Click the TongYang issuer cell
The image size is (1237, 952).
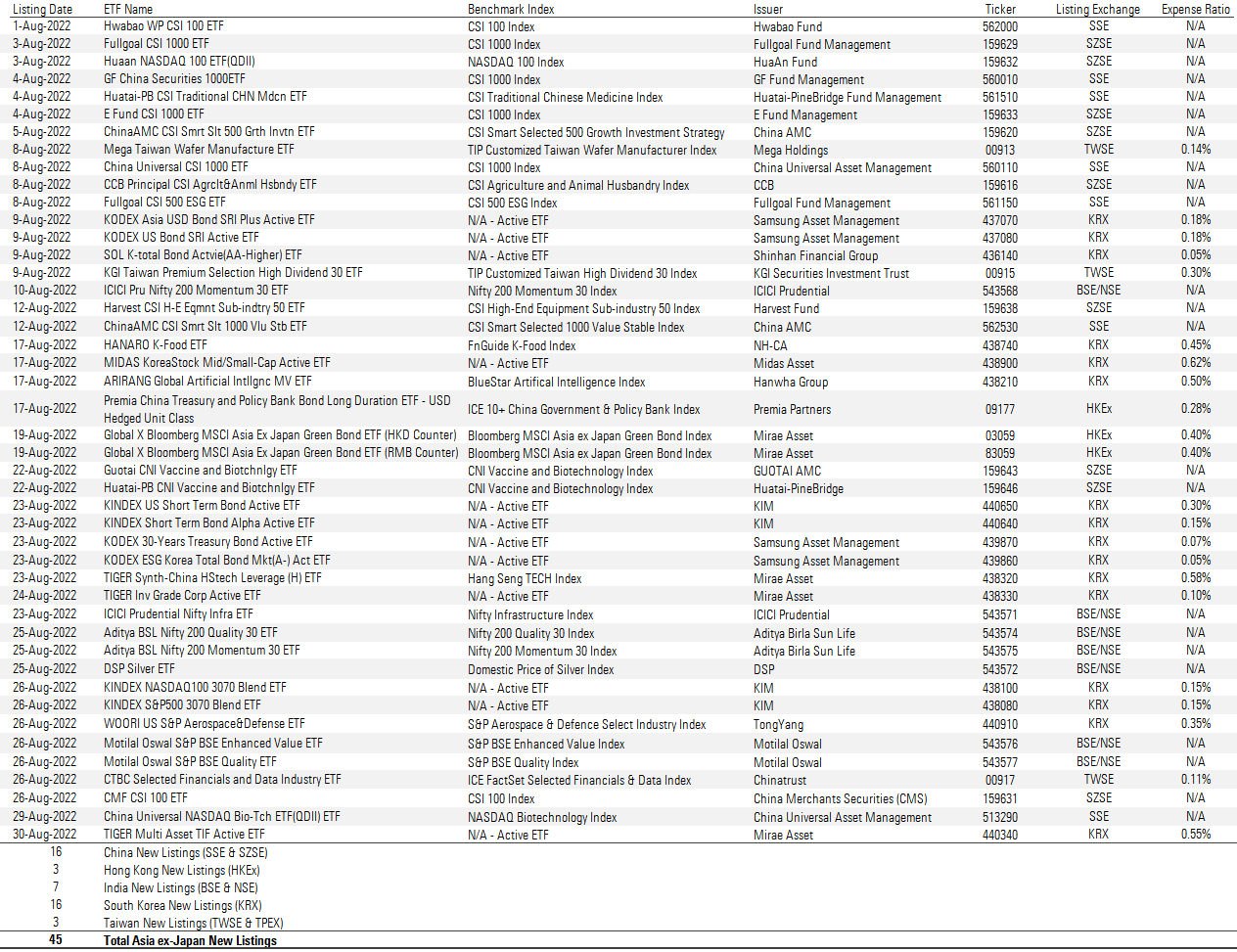(778, 724)
